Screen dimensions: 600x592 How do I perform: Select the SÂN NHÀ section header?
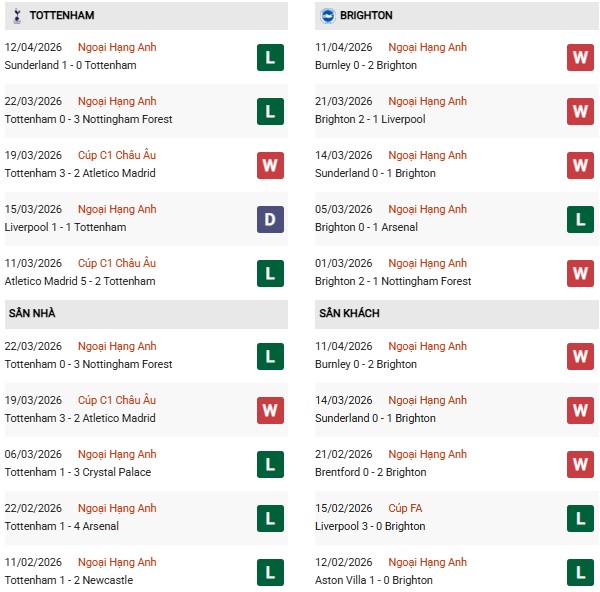click(32, 313)
